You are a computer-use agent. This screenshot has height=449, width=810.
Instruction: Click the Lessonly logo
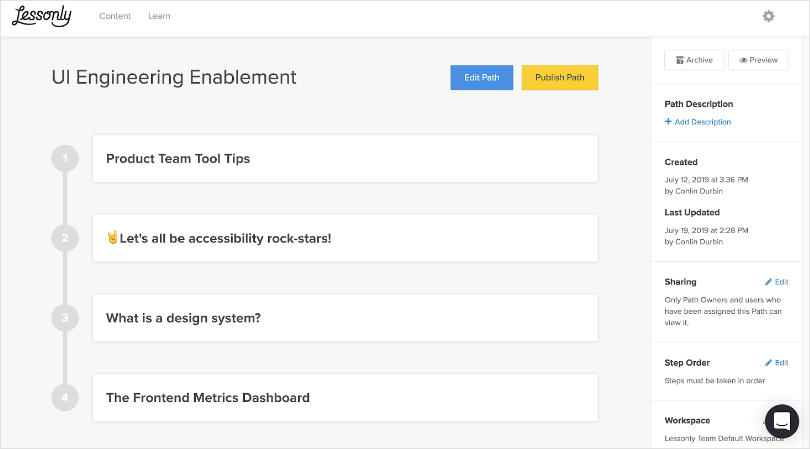pyautogui.click(x=38, y=16)
